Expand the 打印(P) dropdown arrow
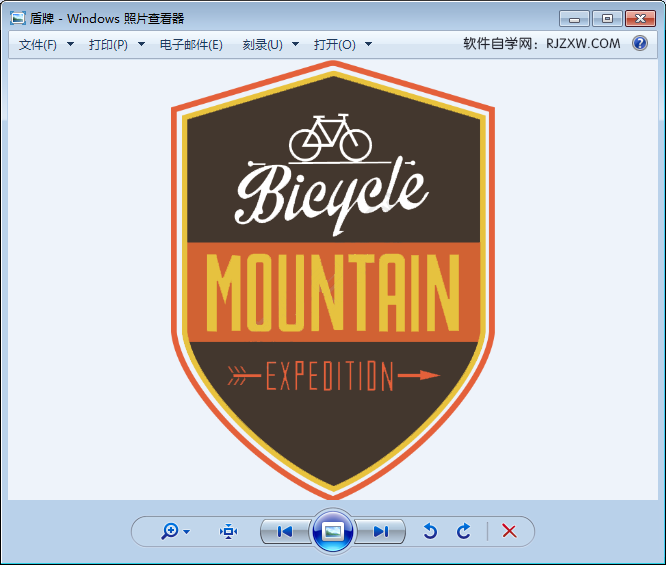Image resolution: width=666 pixels, height=565 pixels. (141, 44)
